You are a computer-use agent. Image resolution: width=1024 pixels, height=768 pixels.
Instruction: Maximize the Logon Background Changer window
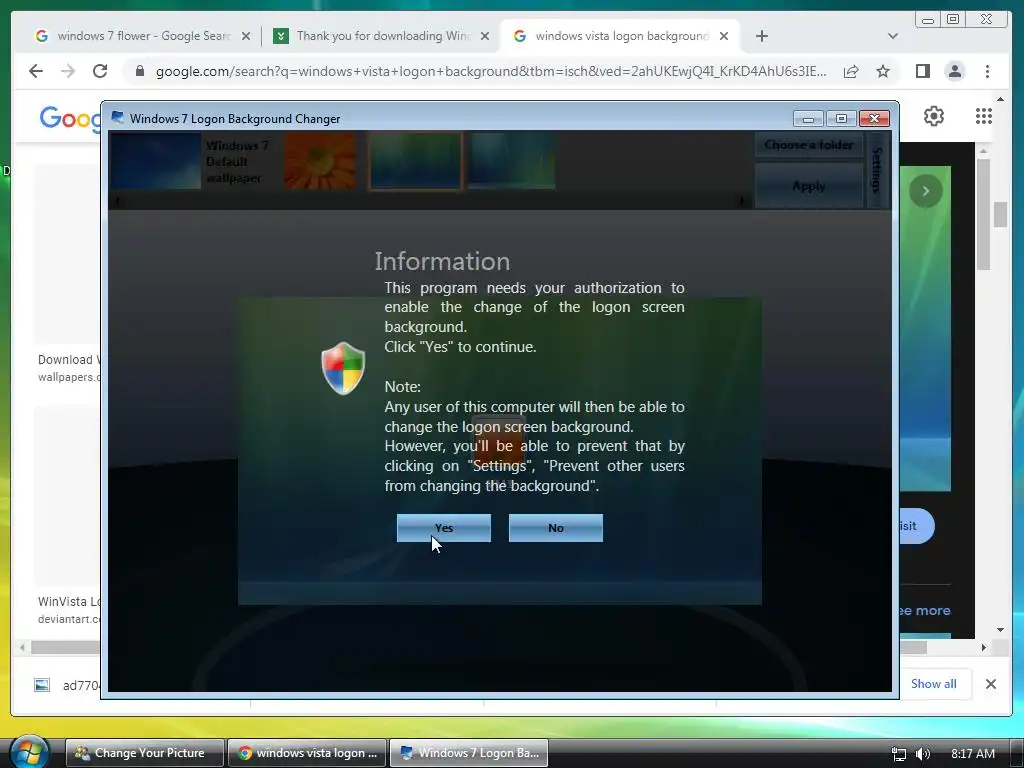click(841, 118)
